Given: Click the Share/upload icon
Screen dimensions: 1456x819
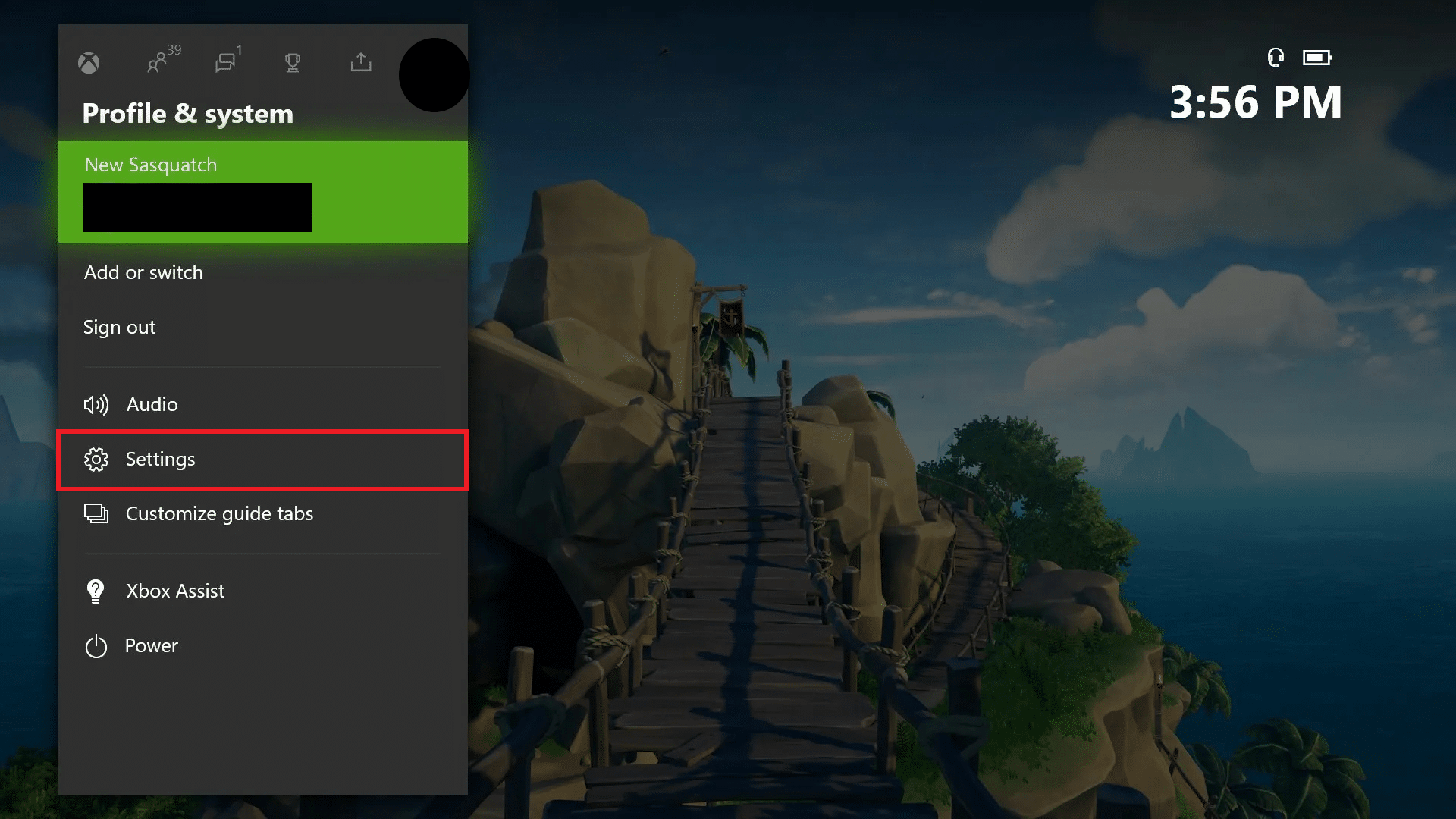Looking at the screenshot, I should coord(361,62).
